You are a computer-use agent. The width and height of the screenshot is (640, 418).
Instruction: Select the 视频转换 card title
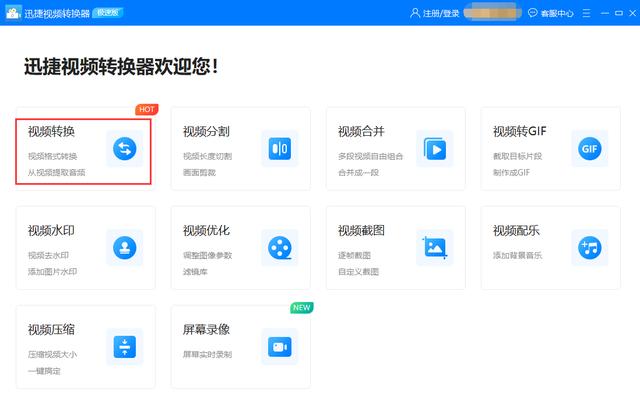(51, 131)
